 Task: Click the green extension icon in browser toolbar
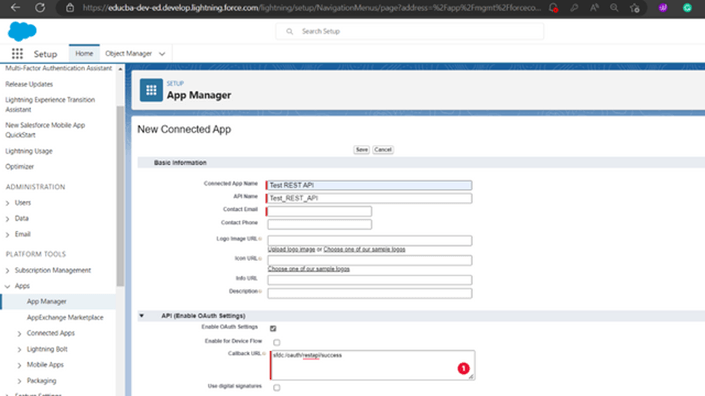click(x=687, y=8)
